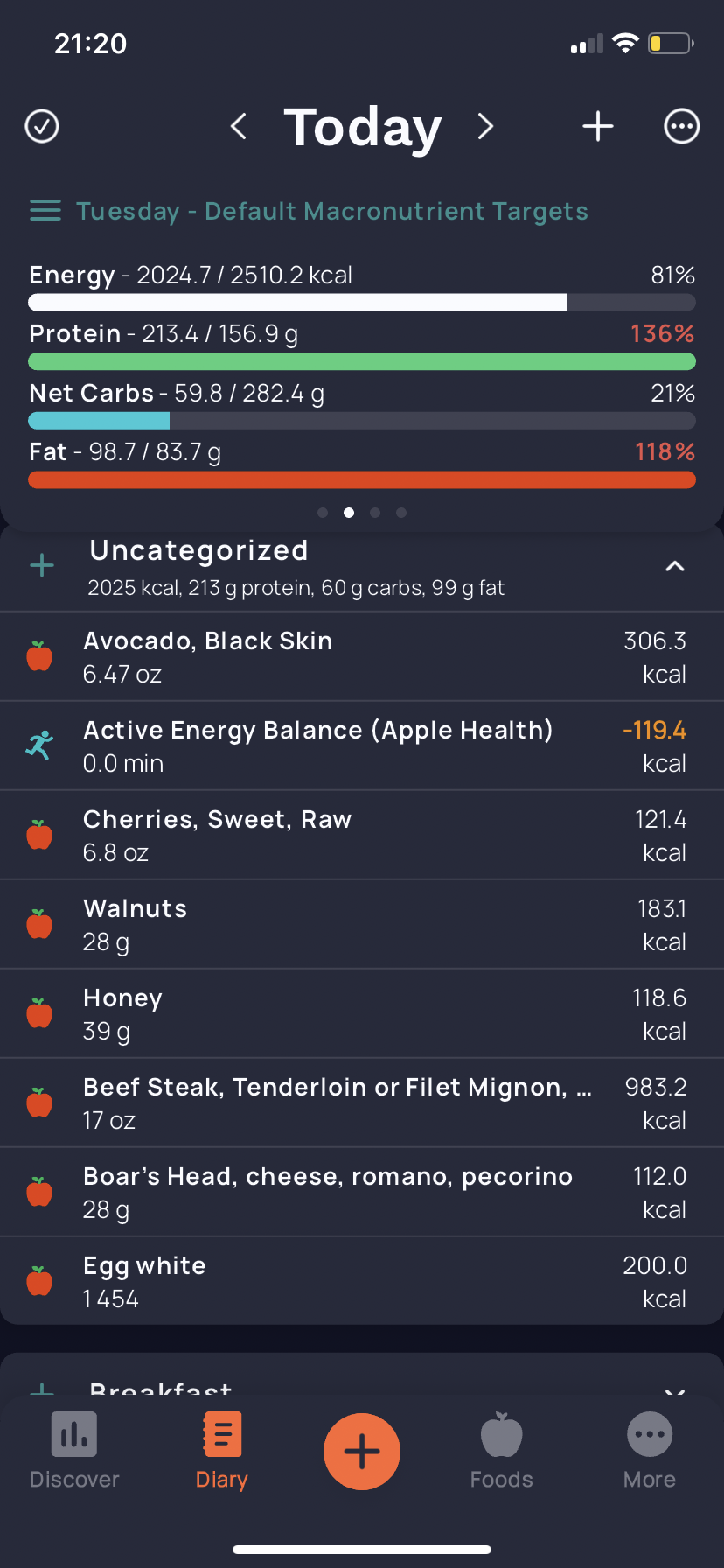Add food to Uncategorized with green plus

point(42,565)
